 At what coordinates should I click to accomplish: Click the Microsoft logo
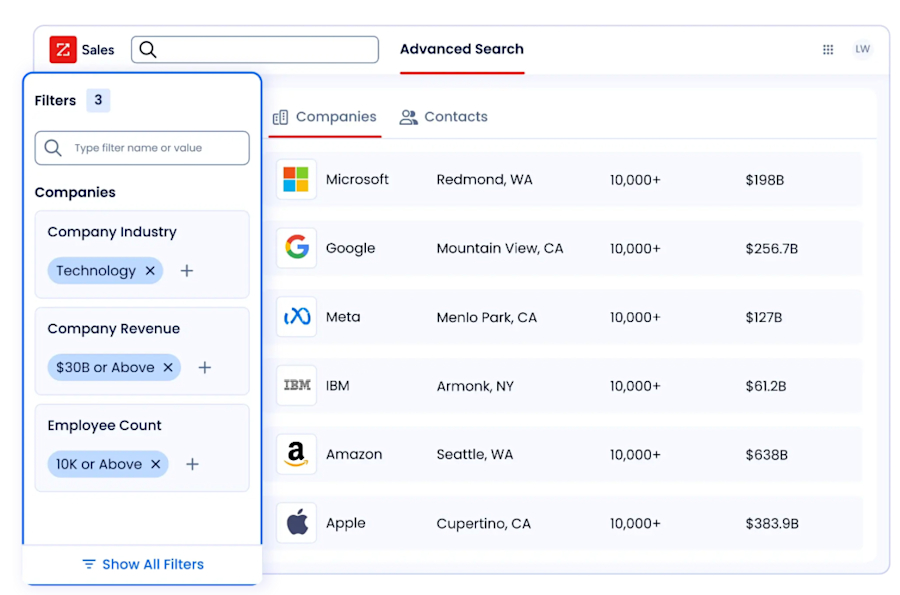296,180
